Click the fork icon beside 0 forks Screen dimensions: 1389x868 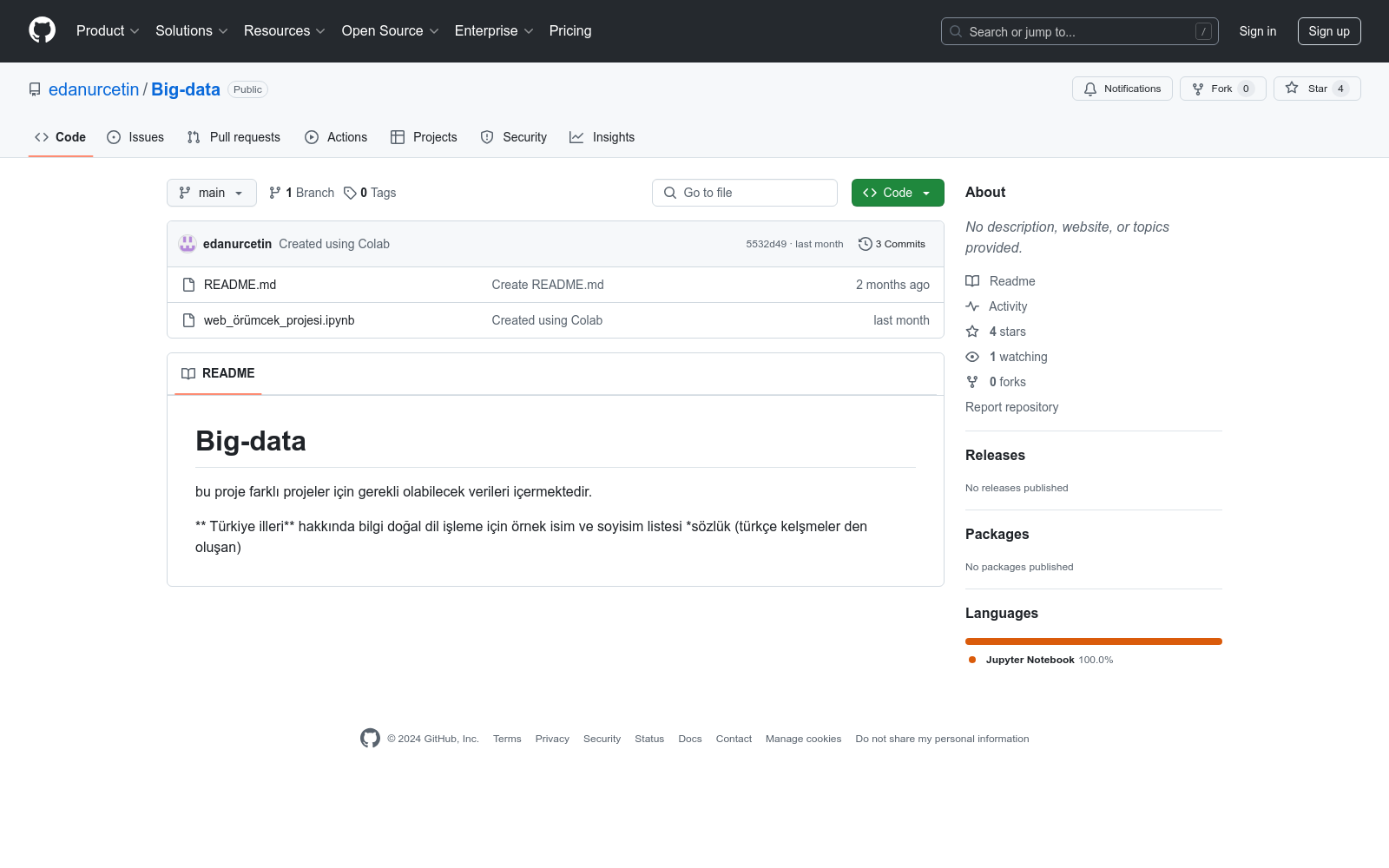point(972,382)
